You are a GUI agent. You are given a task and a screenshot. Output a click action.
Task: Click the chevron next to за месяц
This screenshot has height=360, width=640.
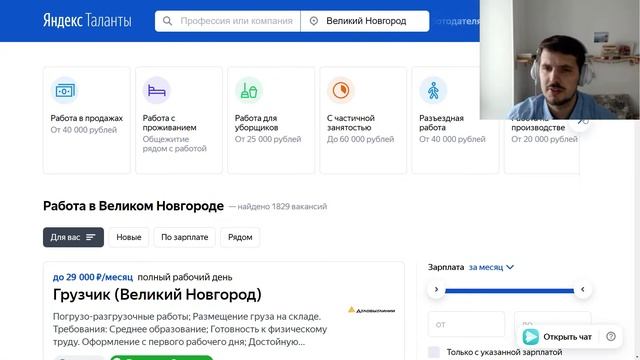click(x=510, y=267)
